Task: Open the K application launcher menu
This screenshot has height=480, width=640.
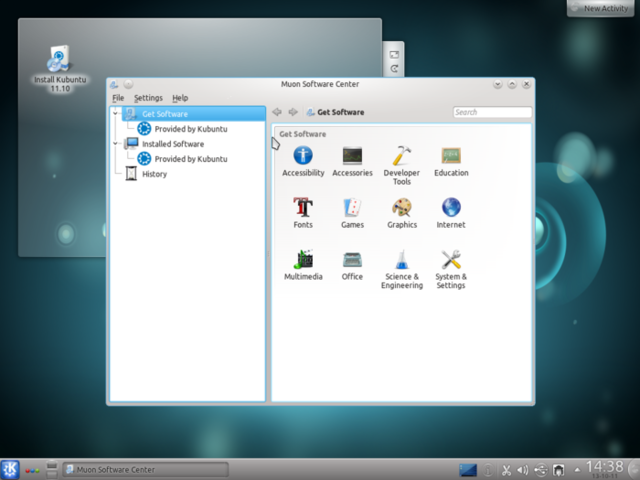Action: (10, 469)
